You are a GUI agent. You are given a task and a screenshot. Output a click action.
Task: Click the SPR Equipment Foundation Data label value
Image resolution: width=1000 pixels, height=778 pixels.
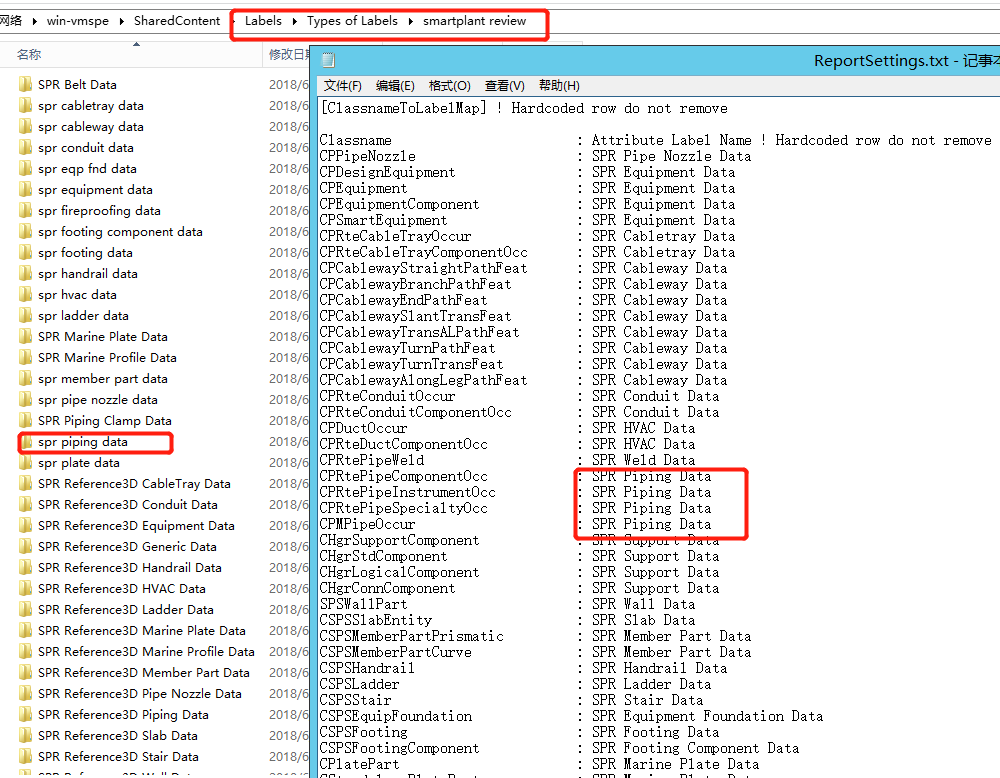click(x=707, y=716)
